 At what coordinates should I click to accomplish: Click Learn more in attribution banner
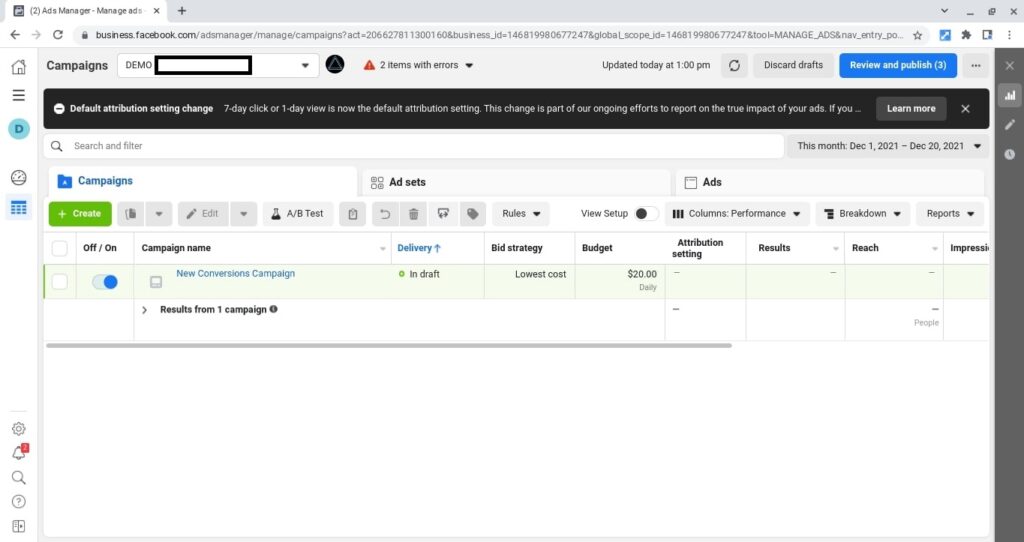point(911,109)
